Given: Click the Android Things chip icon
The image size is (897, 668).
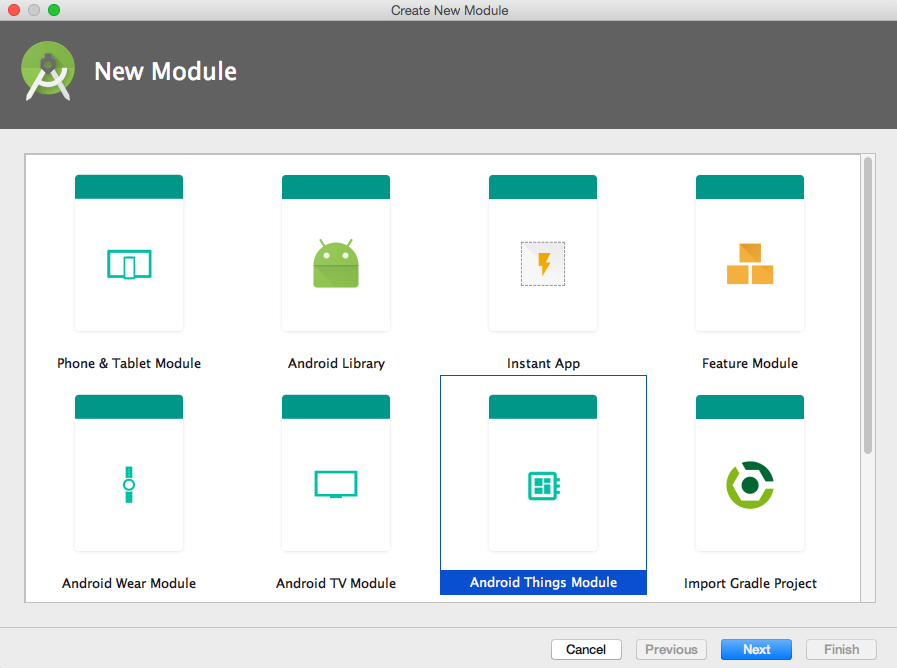Looking at the screenshot, I should pyautogui.click(x=543, y=486).
